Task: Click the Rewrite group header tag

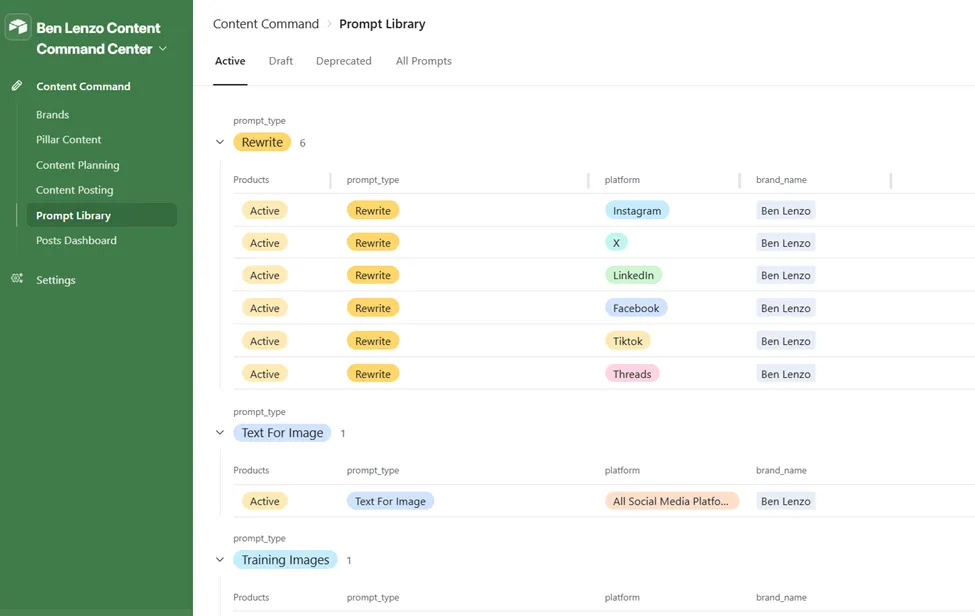Action: 262,142
